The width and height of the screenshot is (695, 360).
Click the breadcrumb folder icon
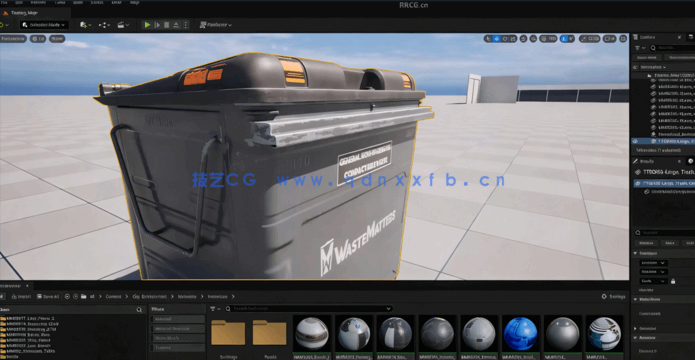pyautogui.click(x=84, y=296)
